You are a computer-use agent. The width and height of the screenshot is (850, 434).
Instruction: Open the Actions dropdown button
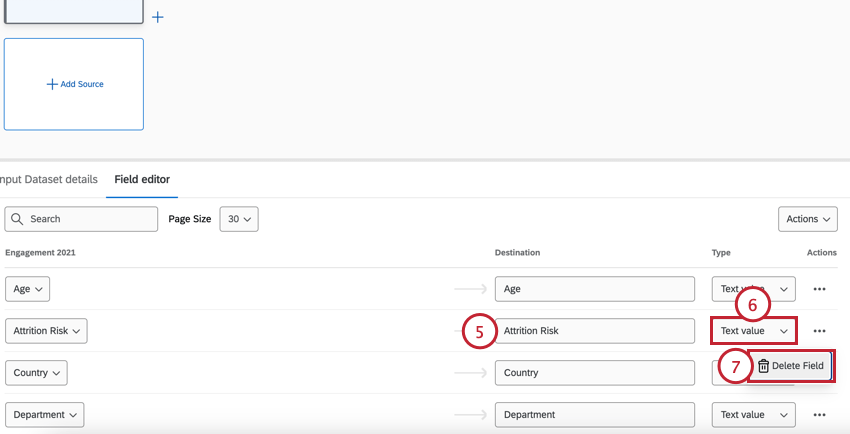click(x=809, y=219)
